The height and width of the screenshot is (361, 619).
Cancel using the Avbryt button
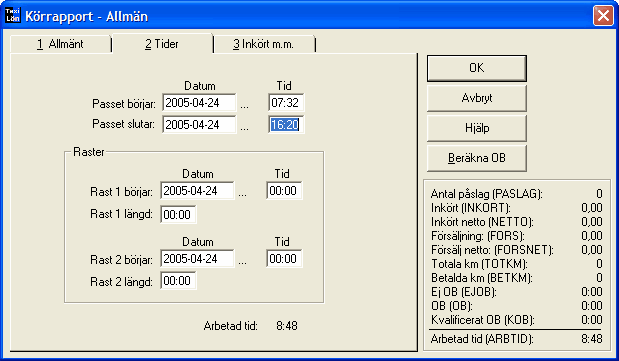[476, 98]
